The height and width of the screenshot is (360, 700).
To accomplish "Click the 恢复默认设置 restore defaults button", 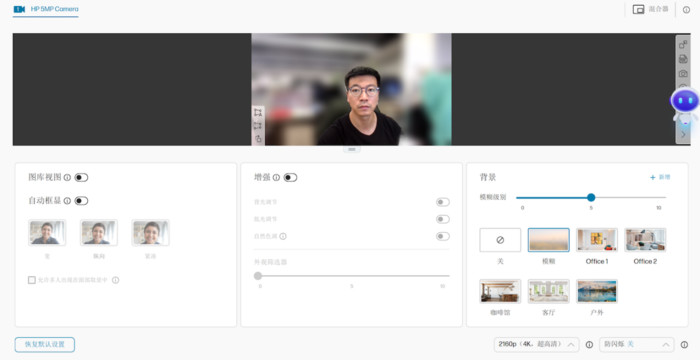I will coord(45,344).
